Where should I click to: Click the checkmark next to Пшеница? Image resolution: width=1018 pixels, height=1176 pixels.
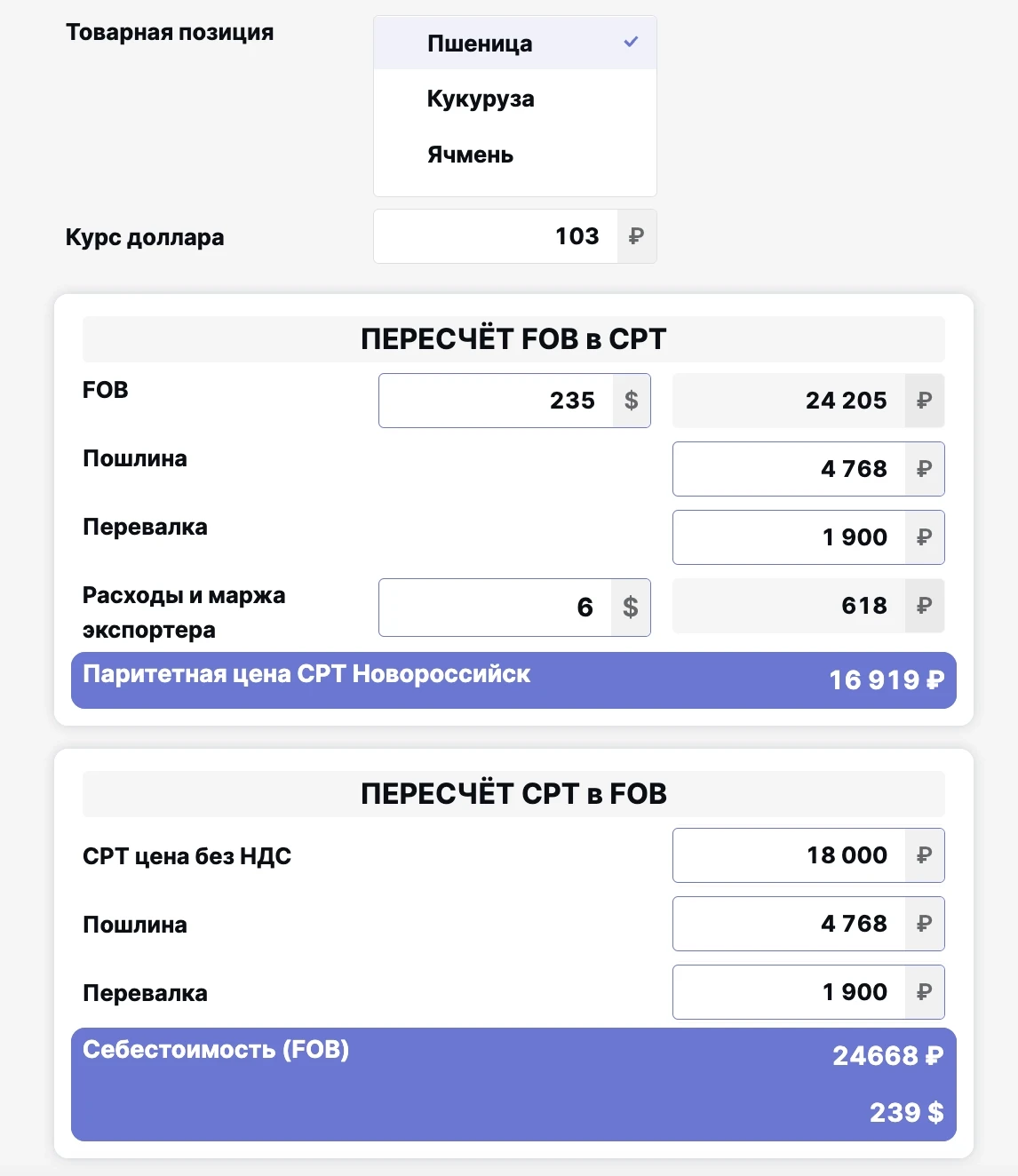click(x=631, y=42)
